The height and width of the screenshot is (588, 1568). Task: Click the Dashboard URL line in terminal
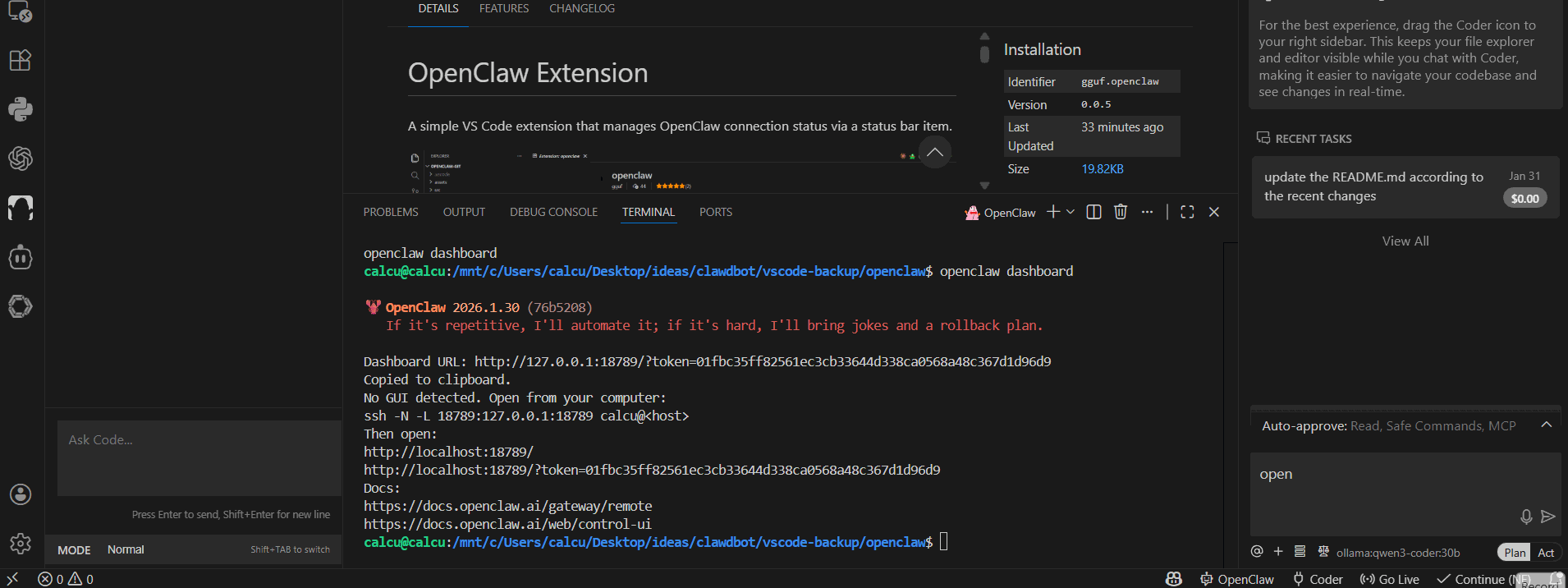click(707, 361)
